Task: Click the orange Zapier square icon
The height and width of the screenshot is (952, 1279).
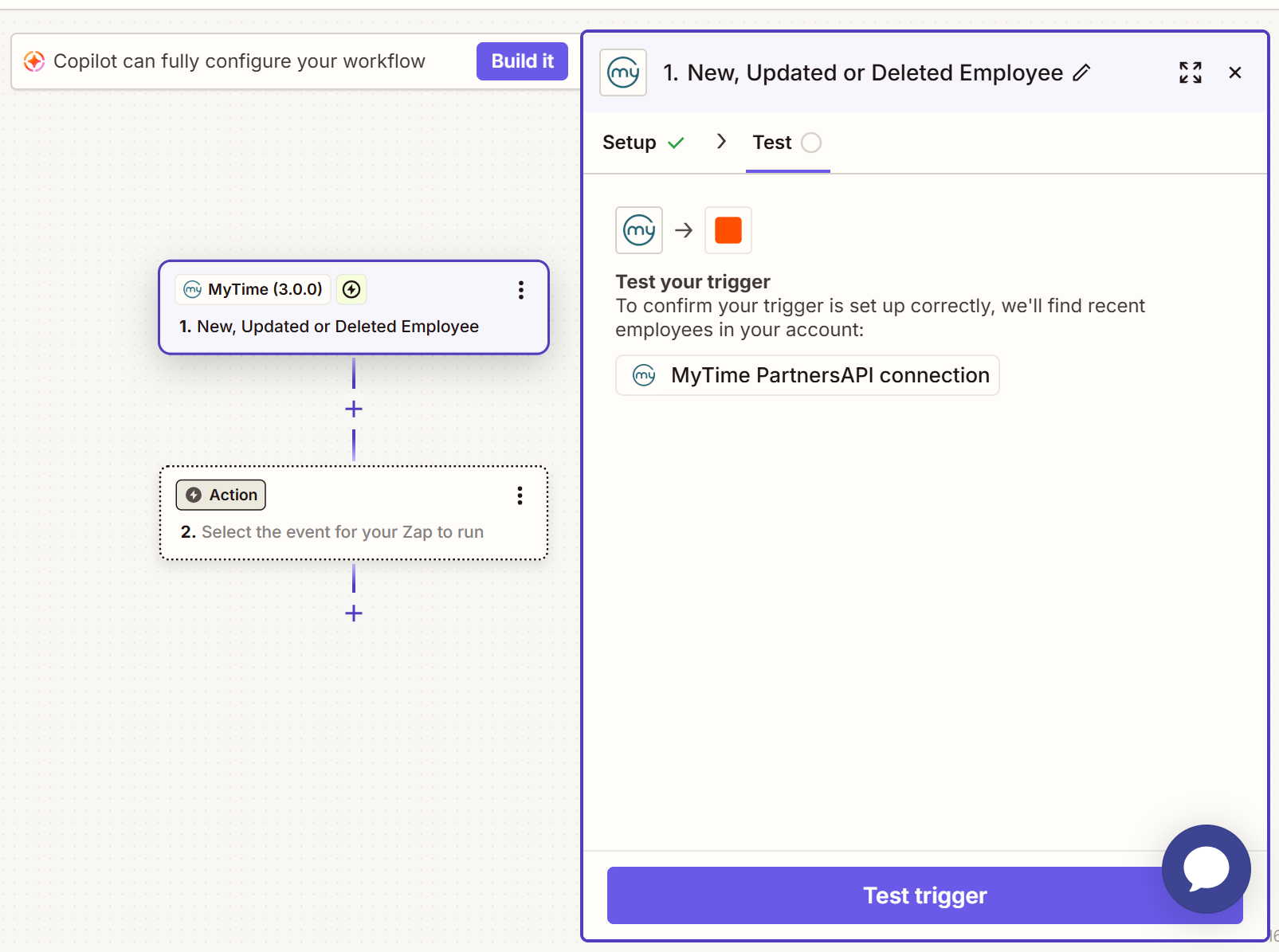Action: 728,230
